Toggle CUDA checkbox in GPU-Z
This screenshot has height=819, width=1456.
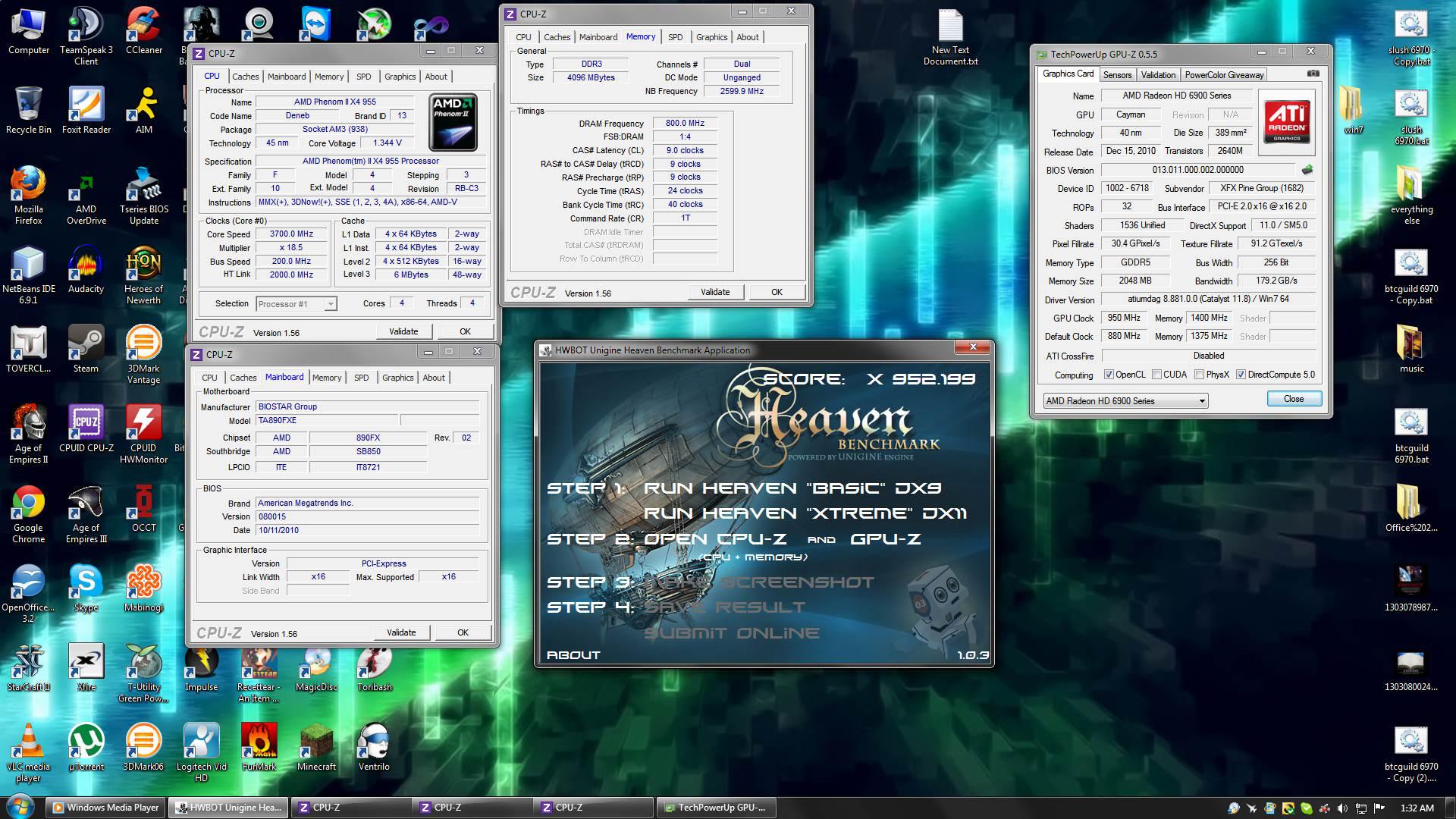point(1156,375)
